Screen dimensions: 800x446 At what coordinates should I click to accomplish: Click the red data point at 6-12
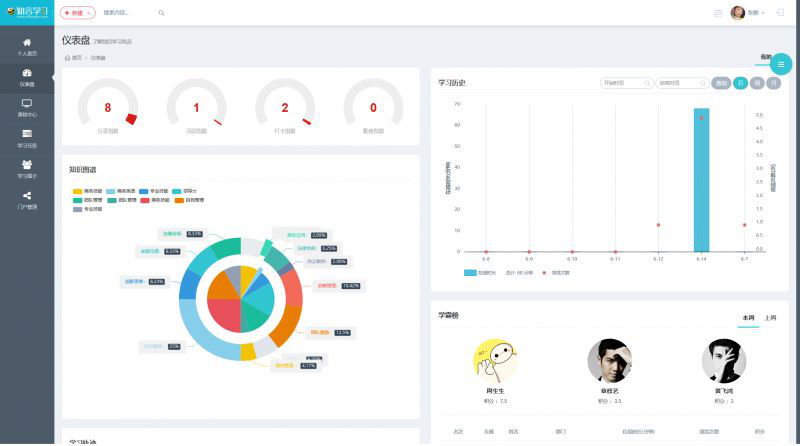(658, 225)
